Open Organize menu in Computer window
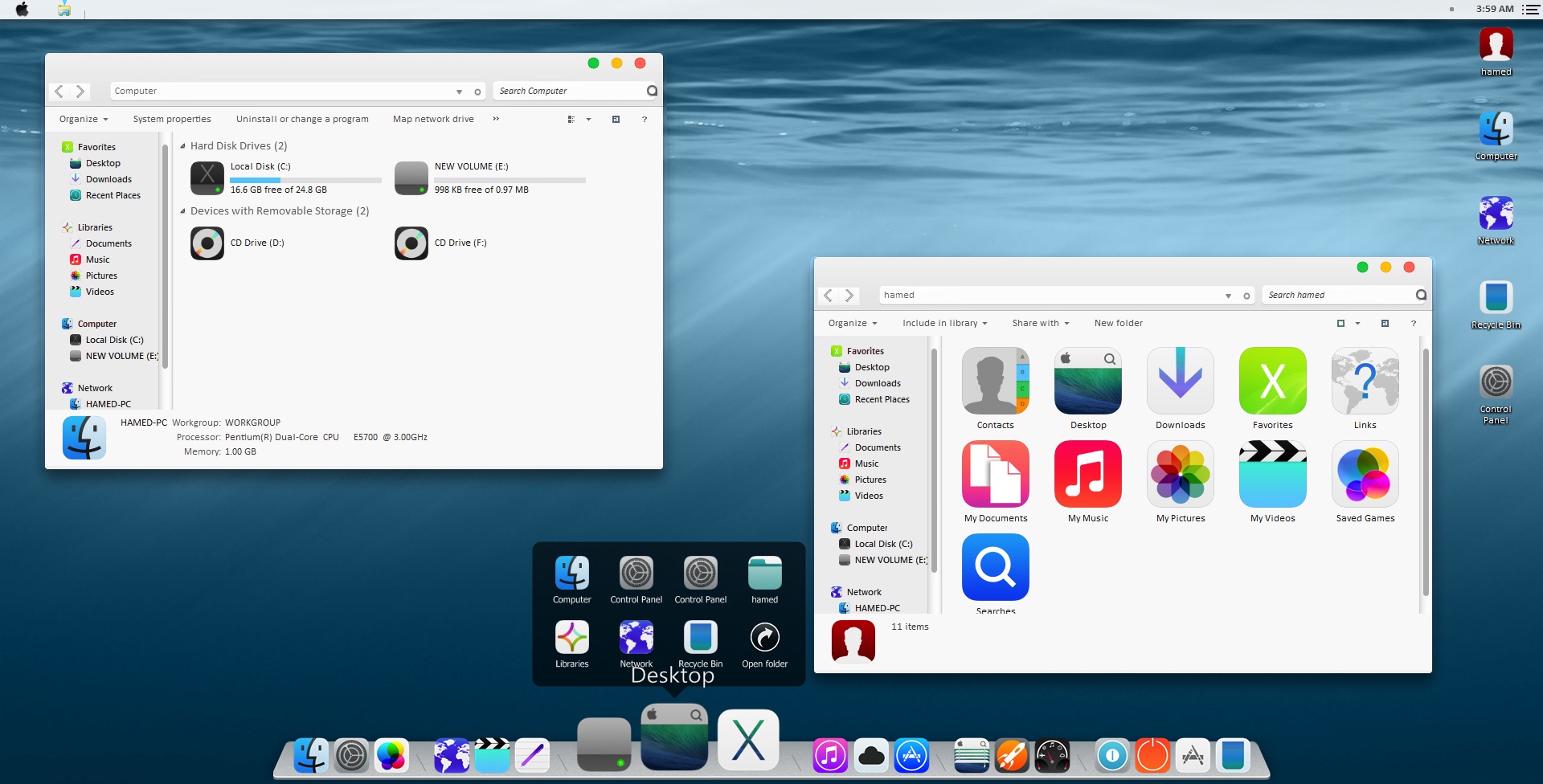1543x784 pixels. pyautogui.click(x=83, y=120)
